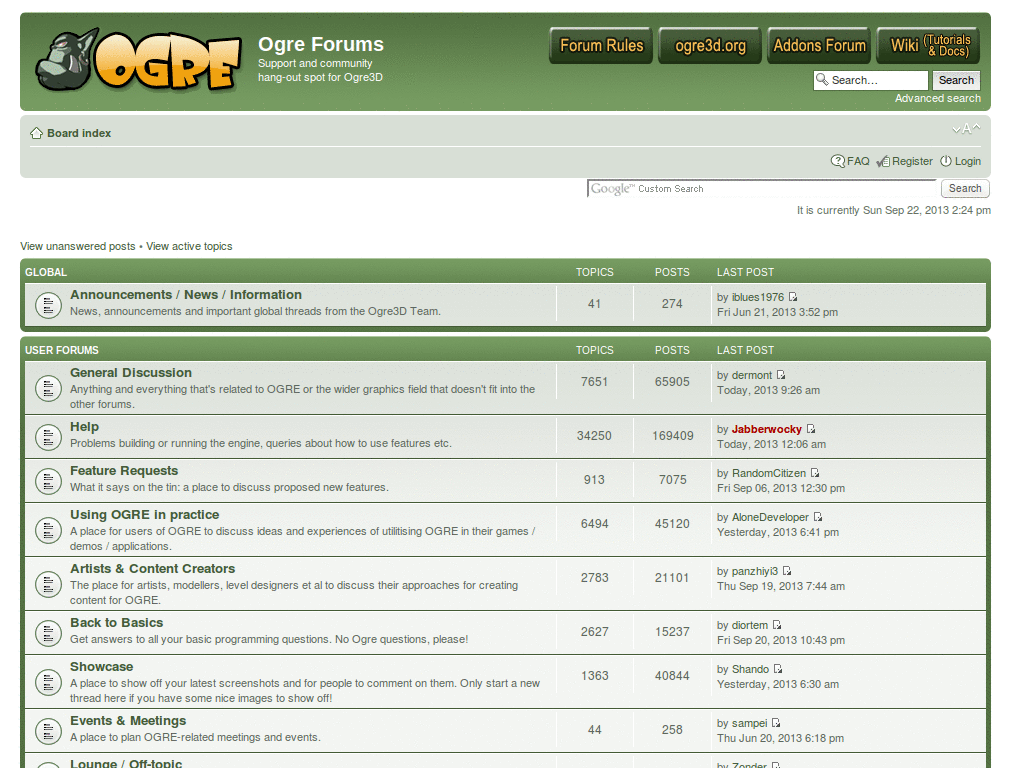1024x768 pixels.
Task: Open user profile panzhiyi3
Action: [x=755, y=571]
